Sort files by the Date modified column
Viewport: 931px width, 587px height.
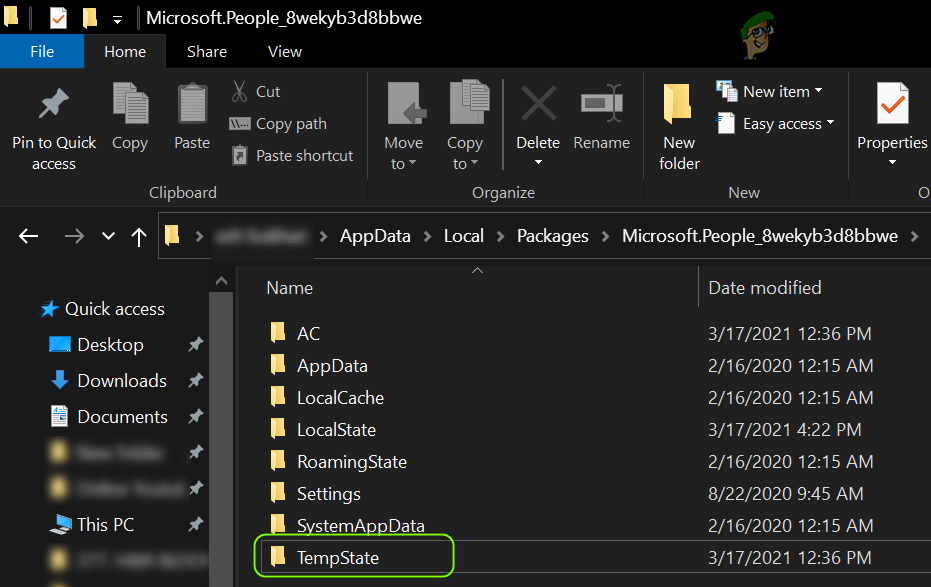pos(765,288)
